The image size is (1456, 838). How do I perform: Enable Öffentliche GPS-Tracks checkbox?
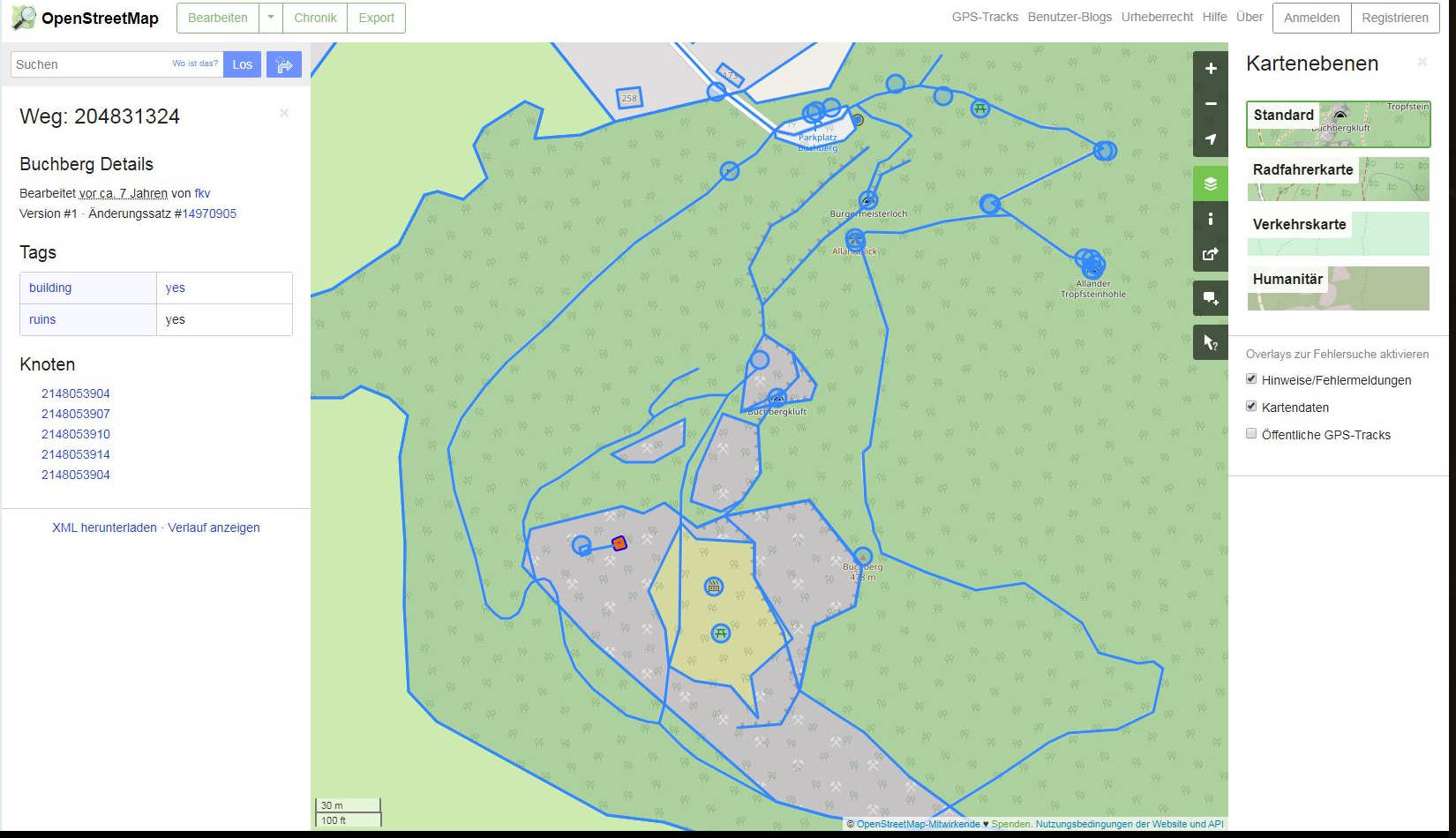coord(1251,434)
